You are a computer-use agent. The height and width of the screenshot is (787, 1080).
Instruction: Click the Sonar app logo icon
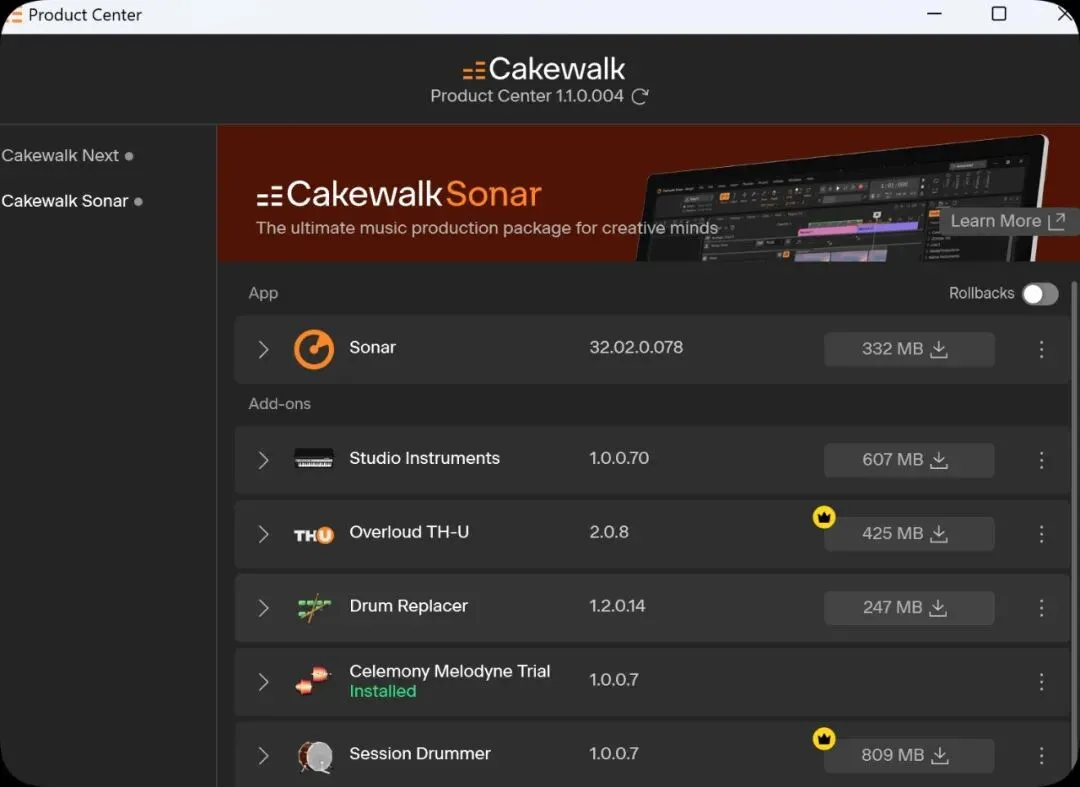(x=313, y=349)
